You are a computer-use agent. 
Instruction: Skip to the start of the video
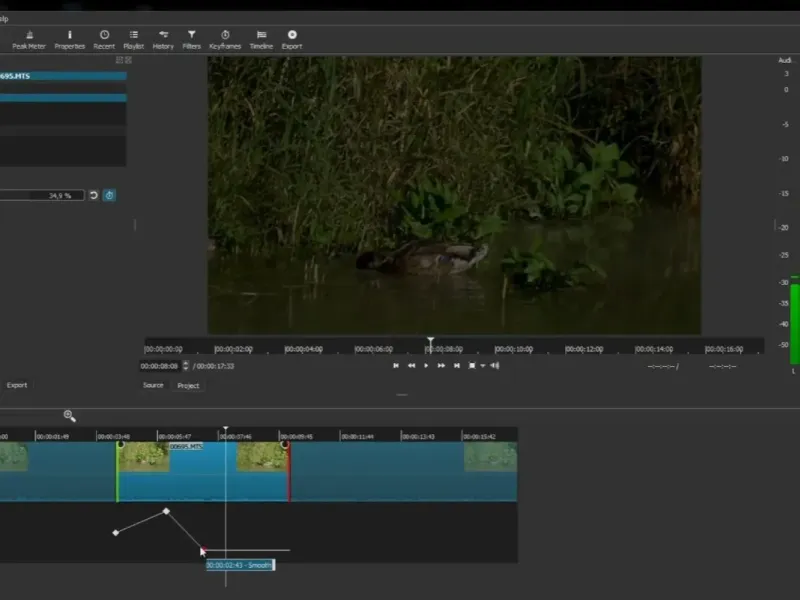point(396,366)
